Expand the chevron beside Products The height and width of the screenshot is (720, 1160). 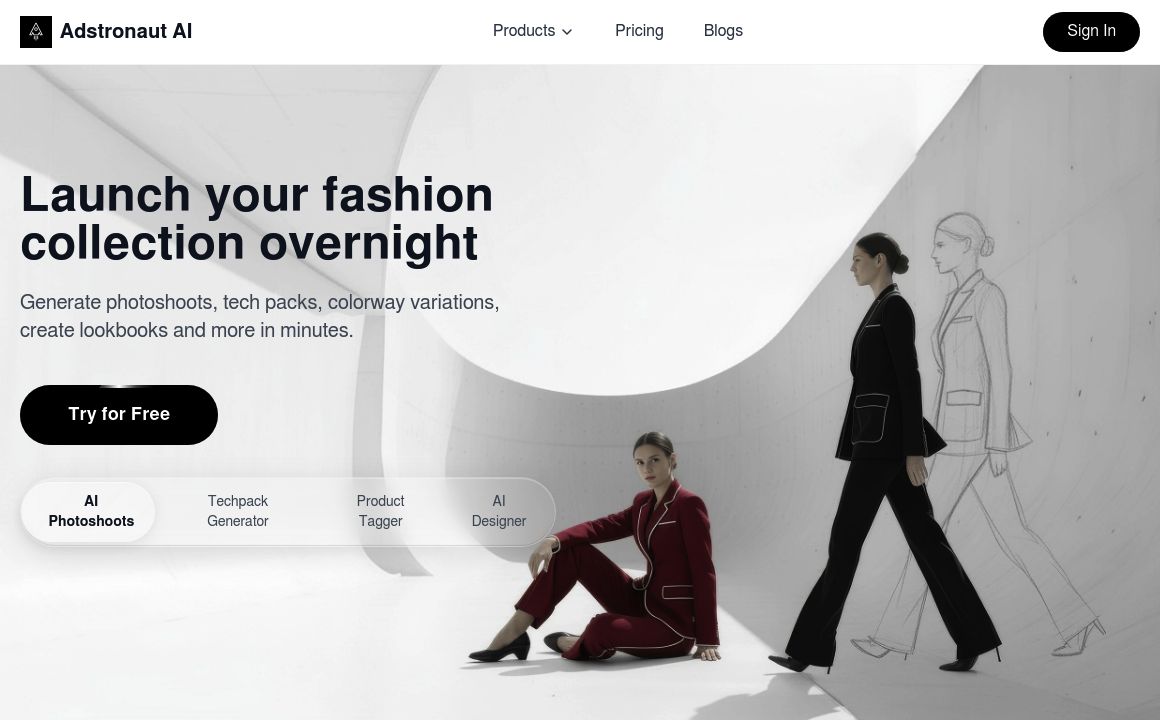567,32
